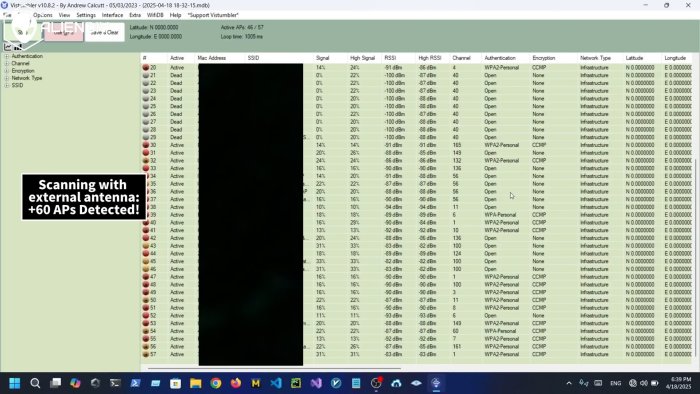Sort by the SSID column header
This screenshot has height=394, width=700.
[279, 58]
